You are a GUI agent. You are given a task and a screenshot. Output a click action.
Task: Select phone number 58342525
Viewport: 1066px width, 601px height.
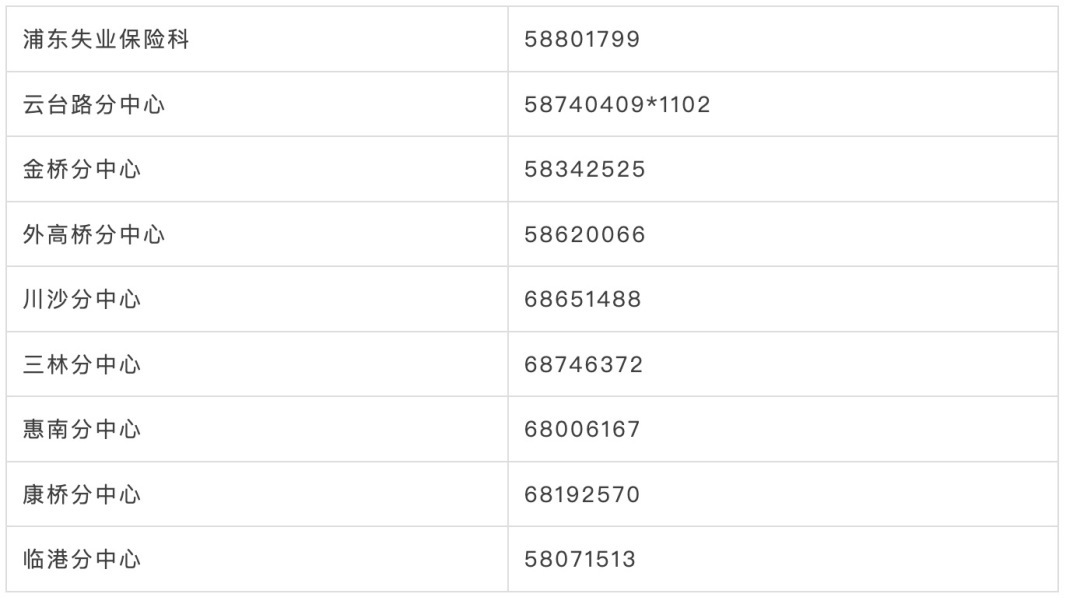click(x=585, y=169)
